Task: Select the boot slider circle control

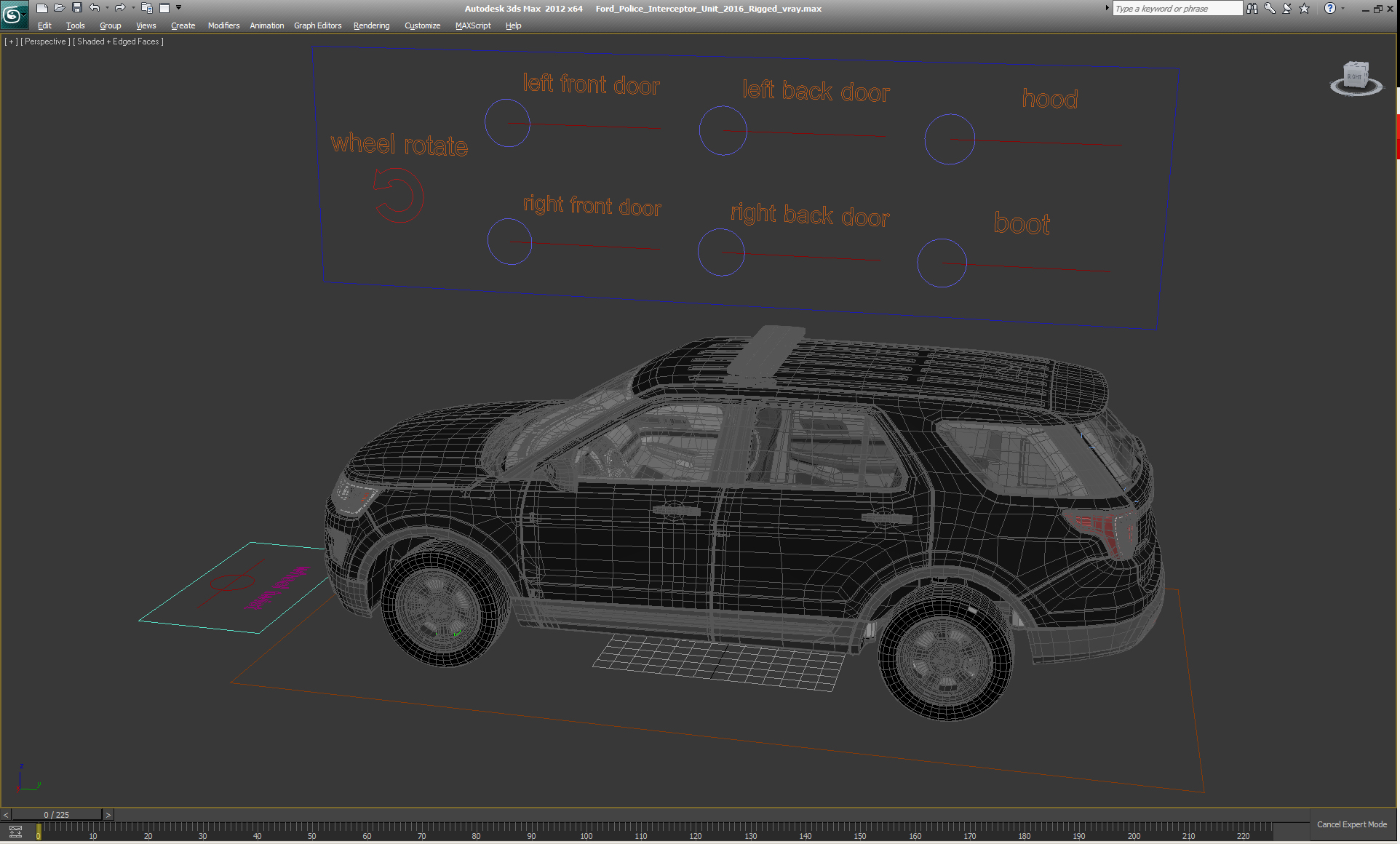Action: pos(942,263)
